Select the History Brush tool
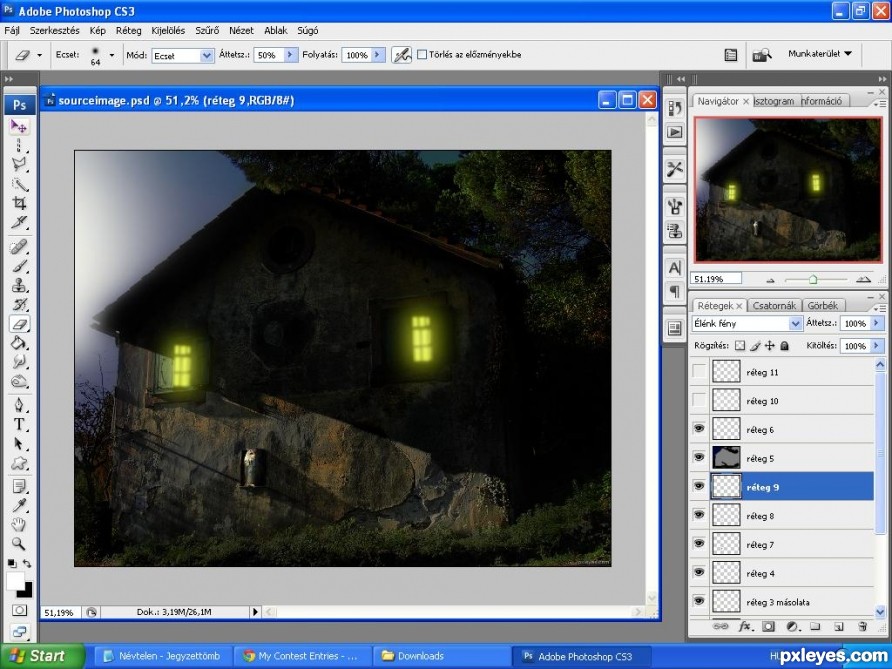892x669 pixels. (19, 304)
